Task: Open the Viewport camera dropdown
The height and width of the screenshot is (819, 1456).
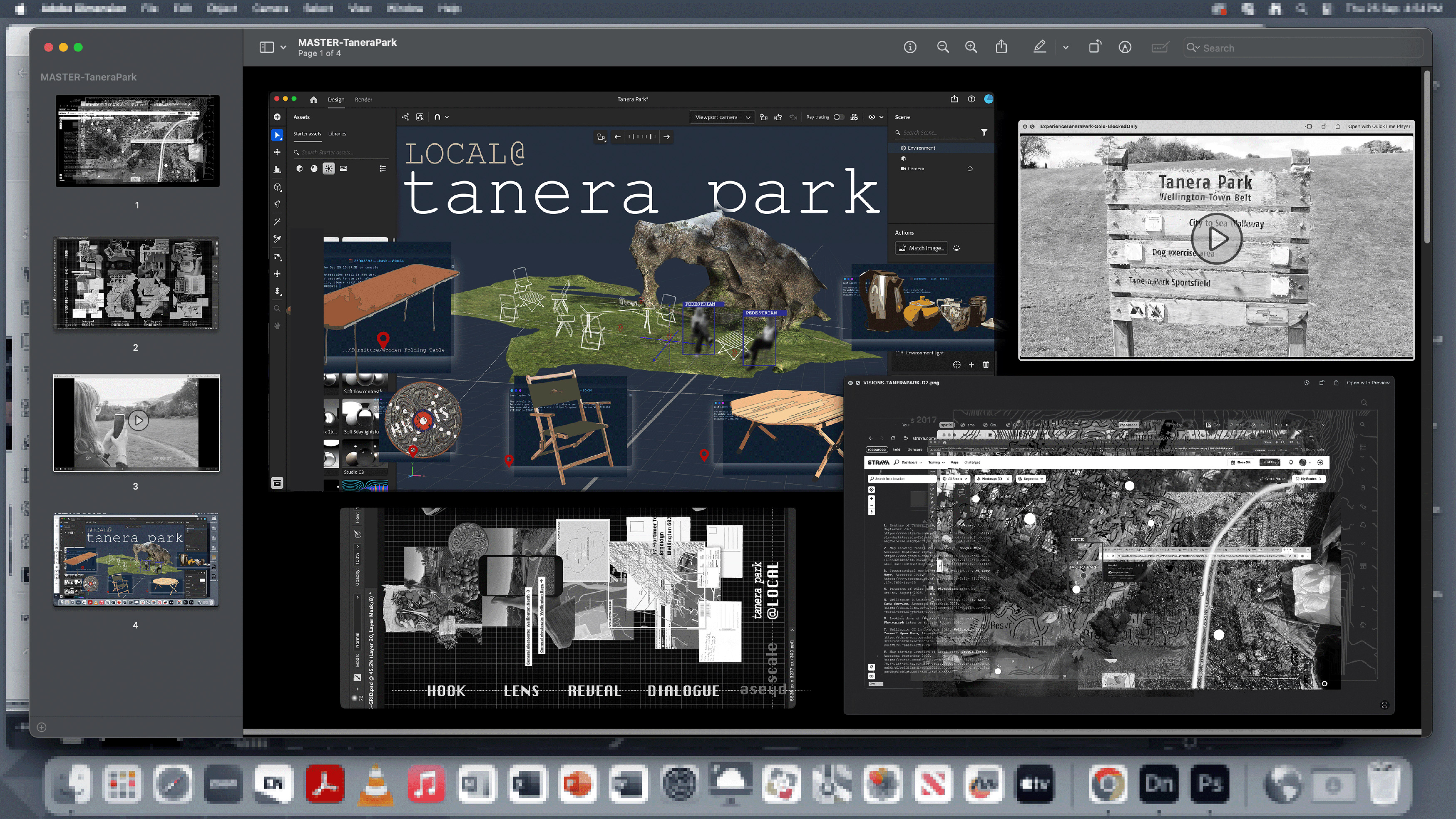Action: (722, 117)
